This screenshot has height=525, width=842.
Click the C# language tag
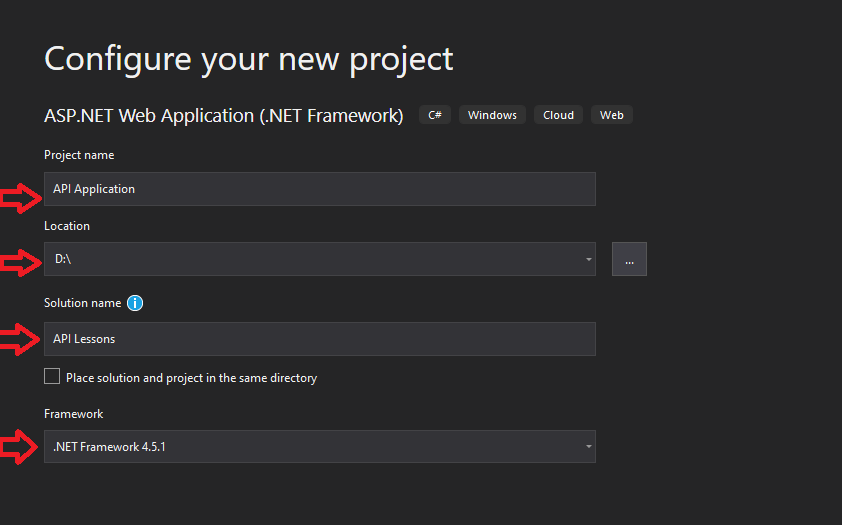tap(435, 115)
